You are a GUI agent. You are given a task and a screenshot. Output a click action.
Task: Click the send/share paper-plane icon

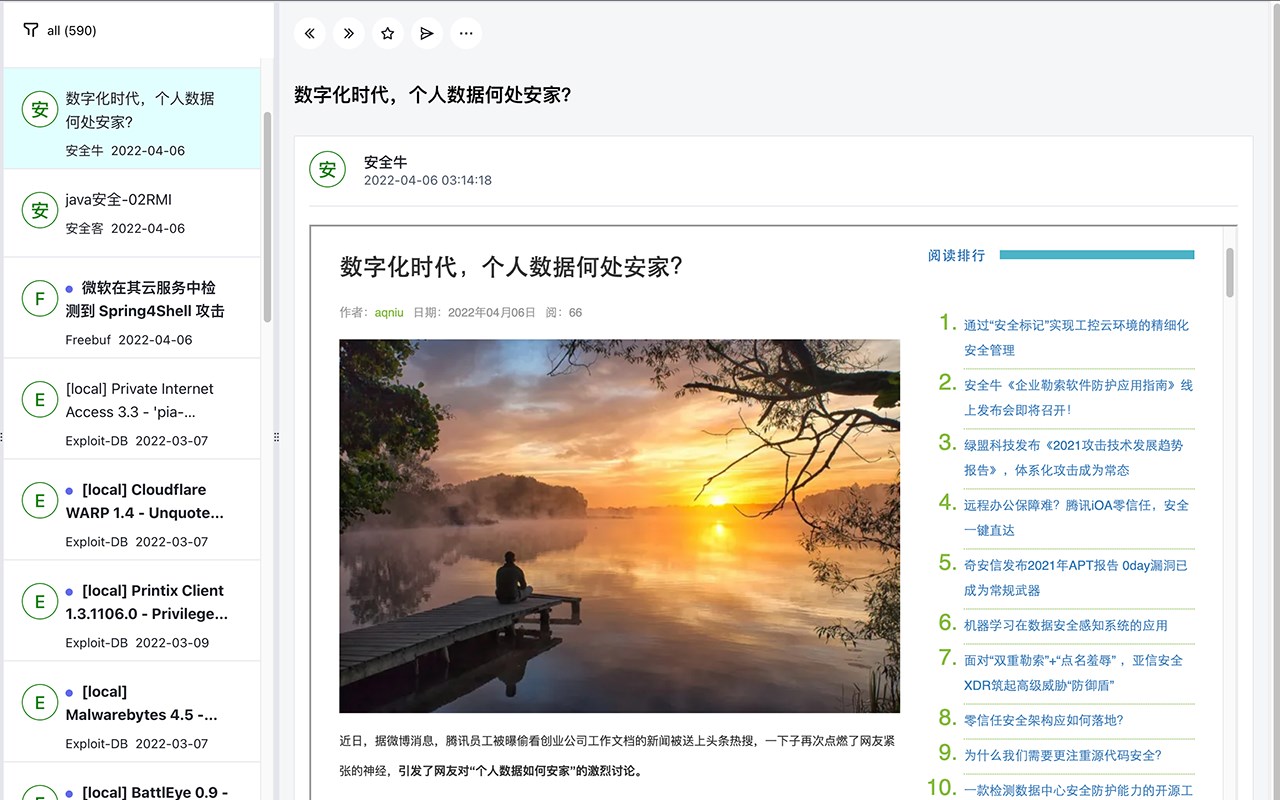427,33
